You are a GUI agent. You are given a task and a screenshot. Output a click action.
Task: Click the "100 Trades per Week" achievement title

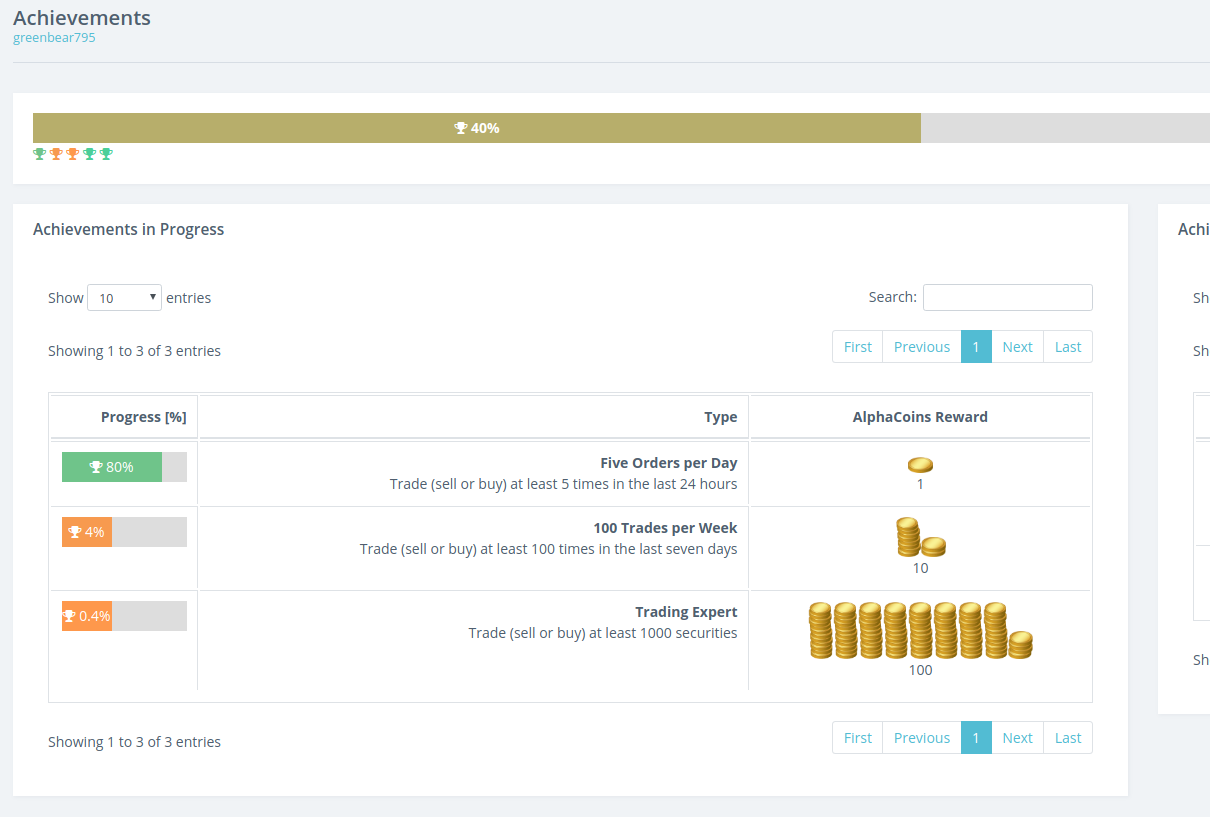point(665,528)
